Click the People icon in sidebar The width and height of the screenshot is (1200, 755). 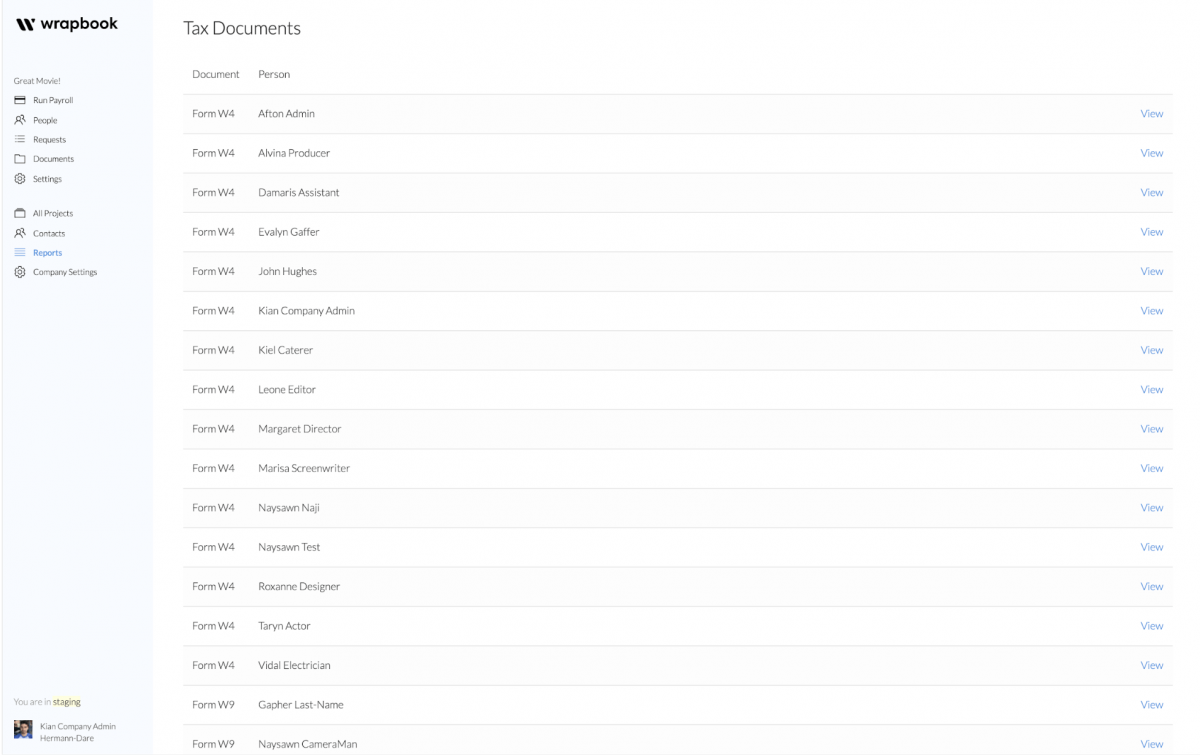click(19, 120)
